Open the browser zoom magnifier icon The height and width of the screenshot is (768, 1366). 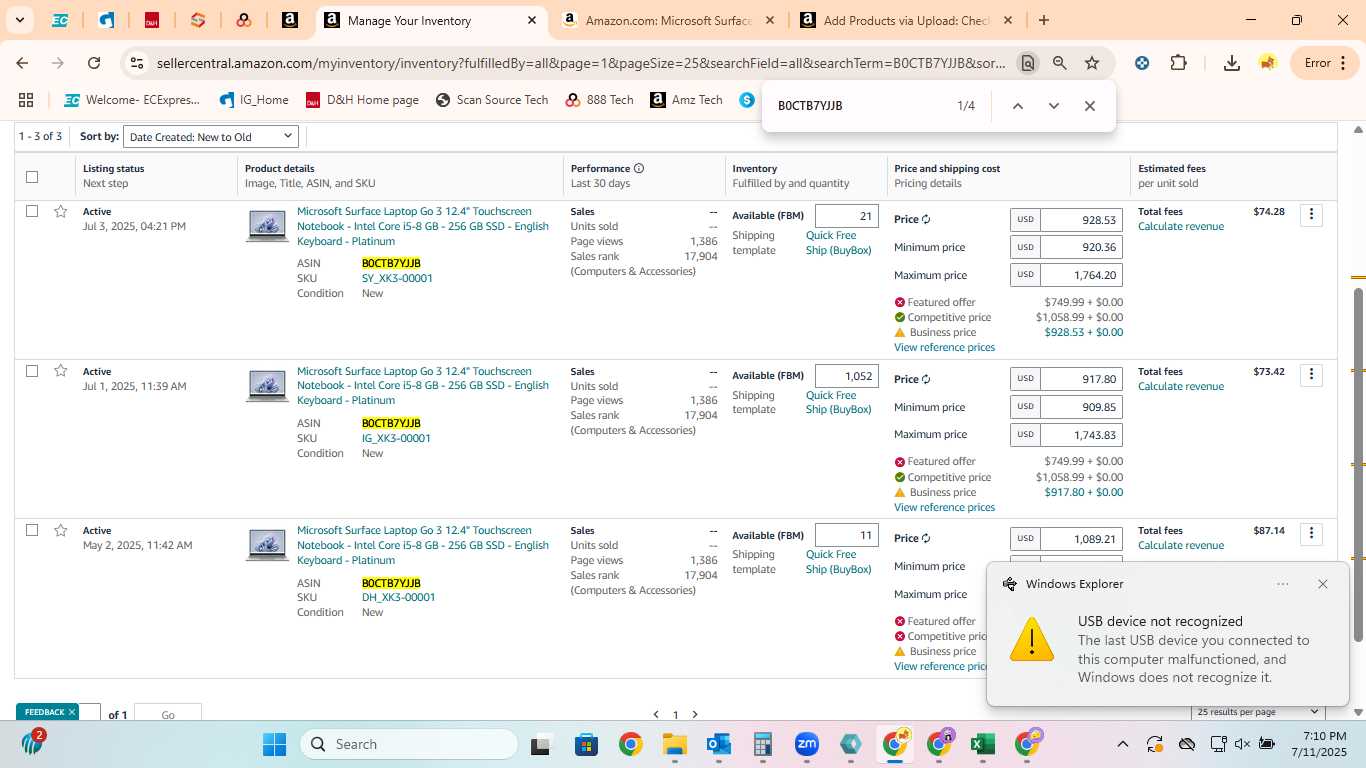click(x=1060, y=63)
